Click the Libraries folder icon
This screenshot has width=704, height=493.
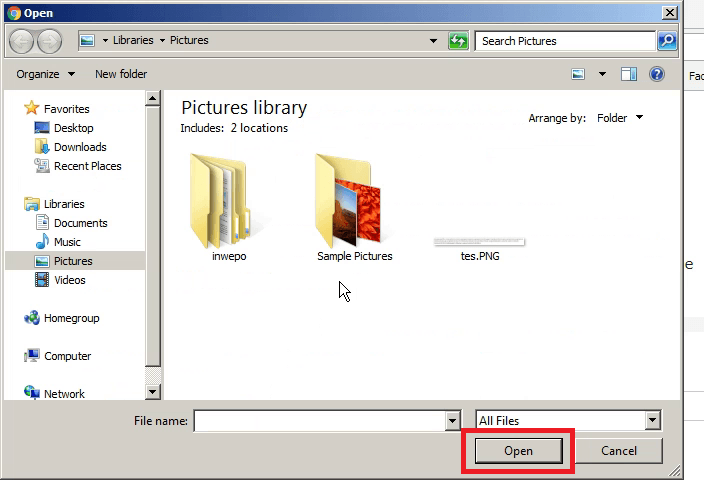tap(31, 204)
